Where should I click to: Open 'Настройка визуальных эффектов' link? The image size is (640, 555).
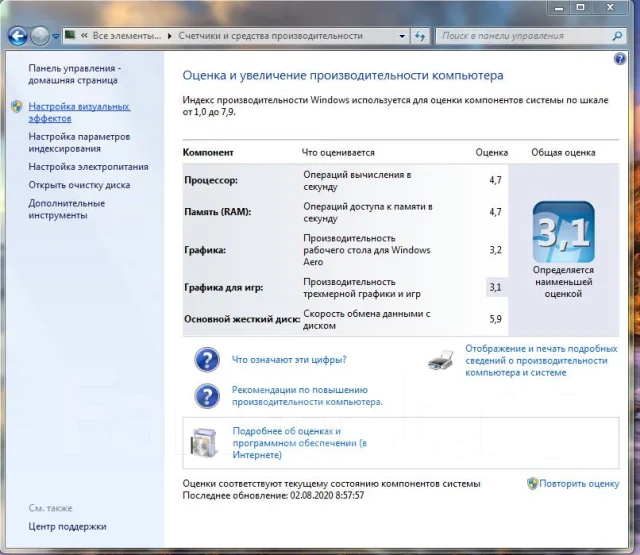click(79, 112)
